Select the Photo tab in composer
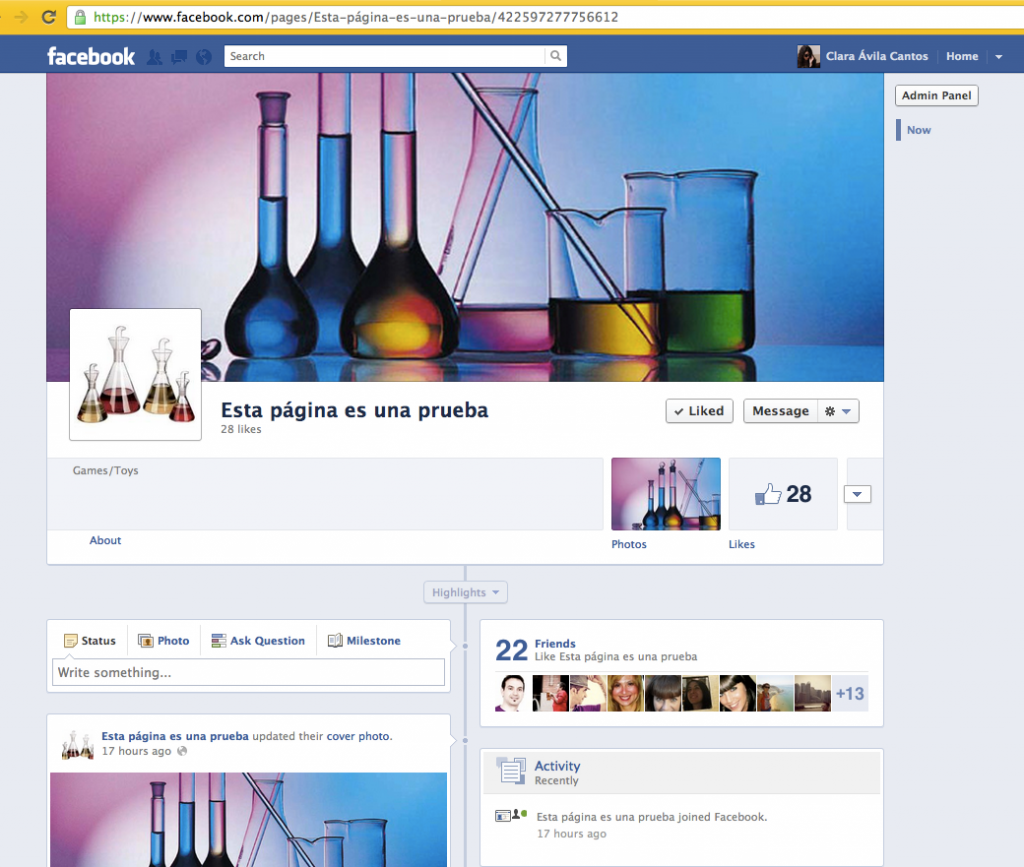 point(164,641)
